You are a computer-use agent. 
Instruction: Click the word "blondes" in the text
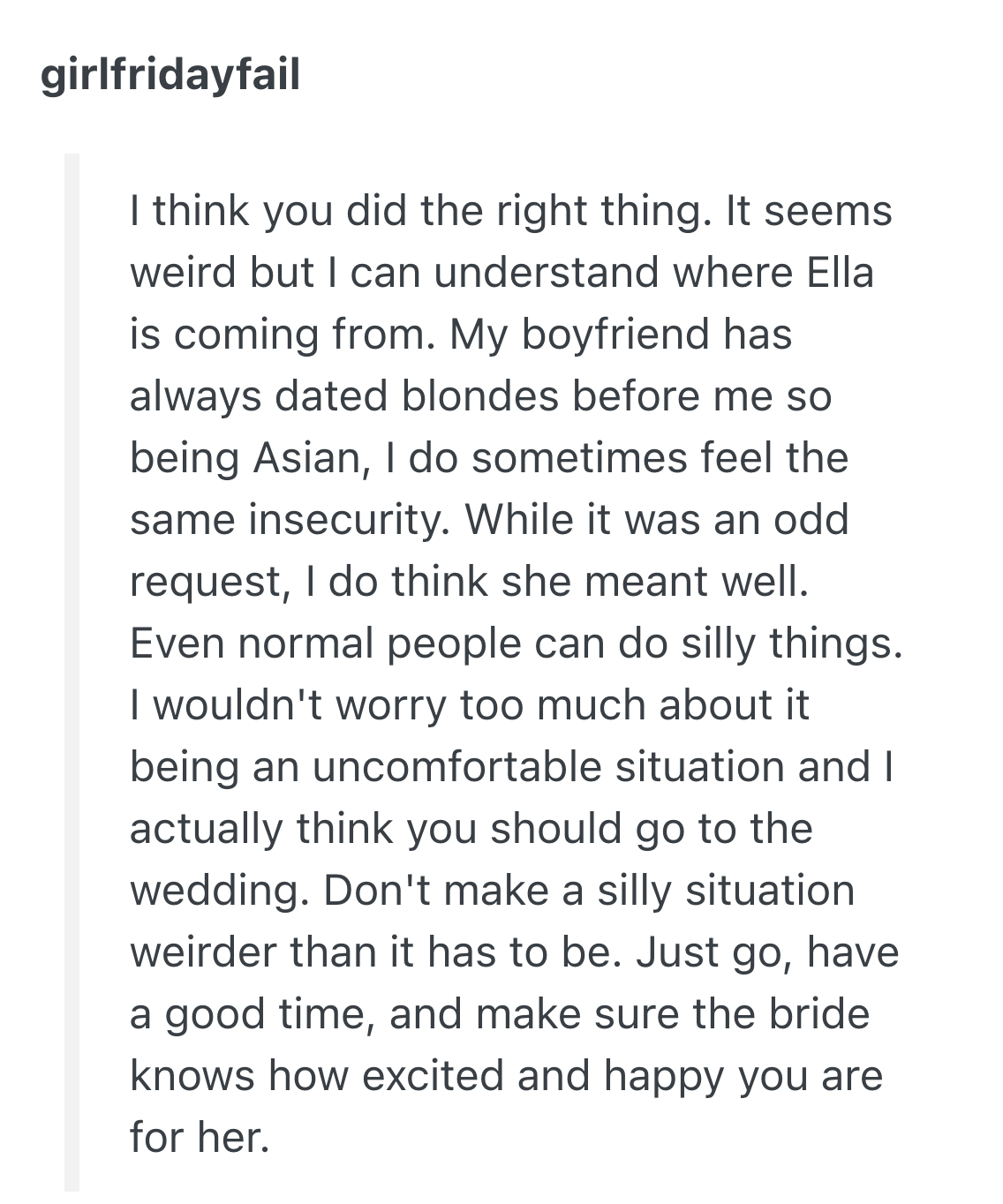tap(480, 396)
